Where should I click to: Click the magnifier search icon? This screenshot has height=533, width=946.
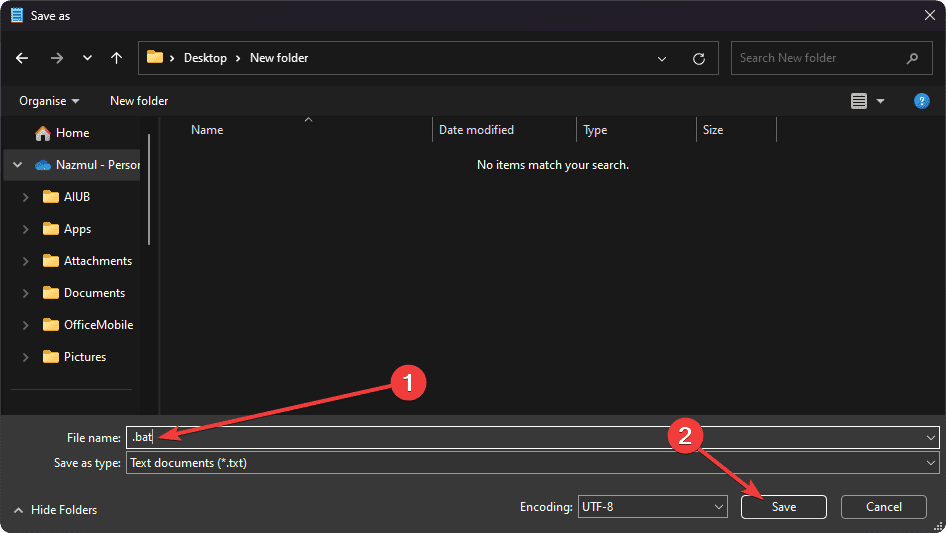click(x=912, y=58)
